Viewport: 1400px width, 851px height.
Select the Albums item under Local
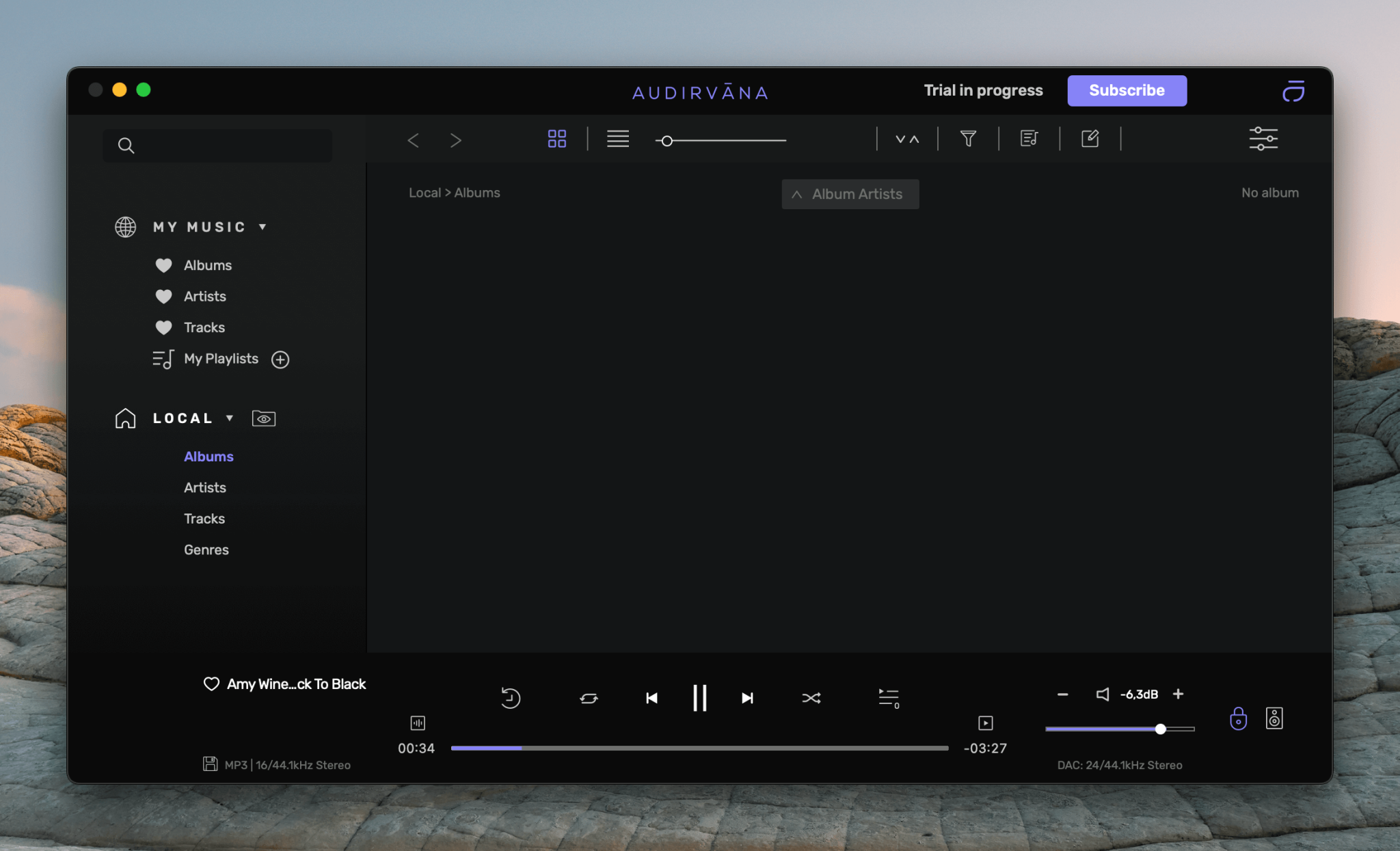208,456
